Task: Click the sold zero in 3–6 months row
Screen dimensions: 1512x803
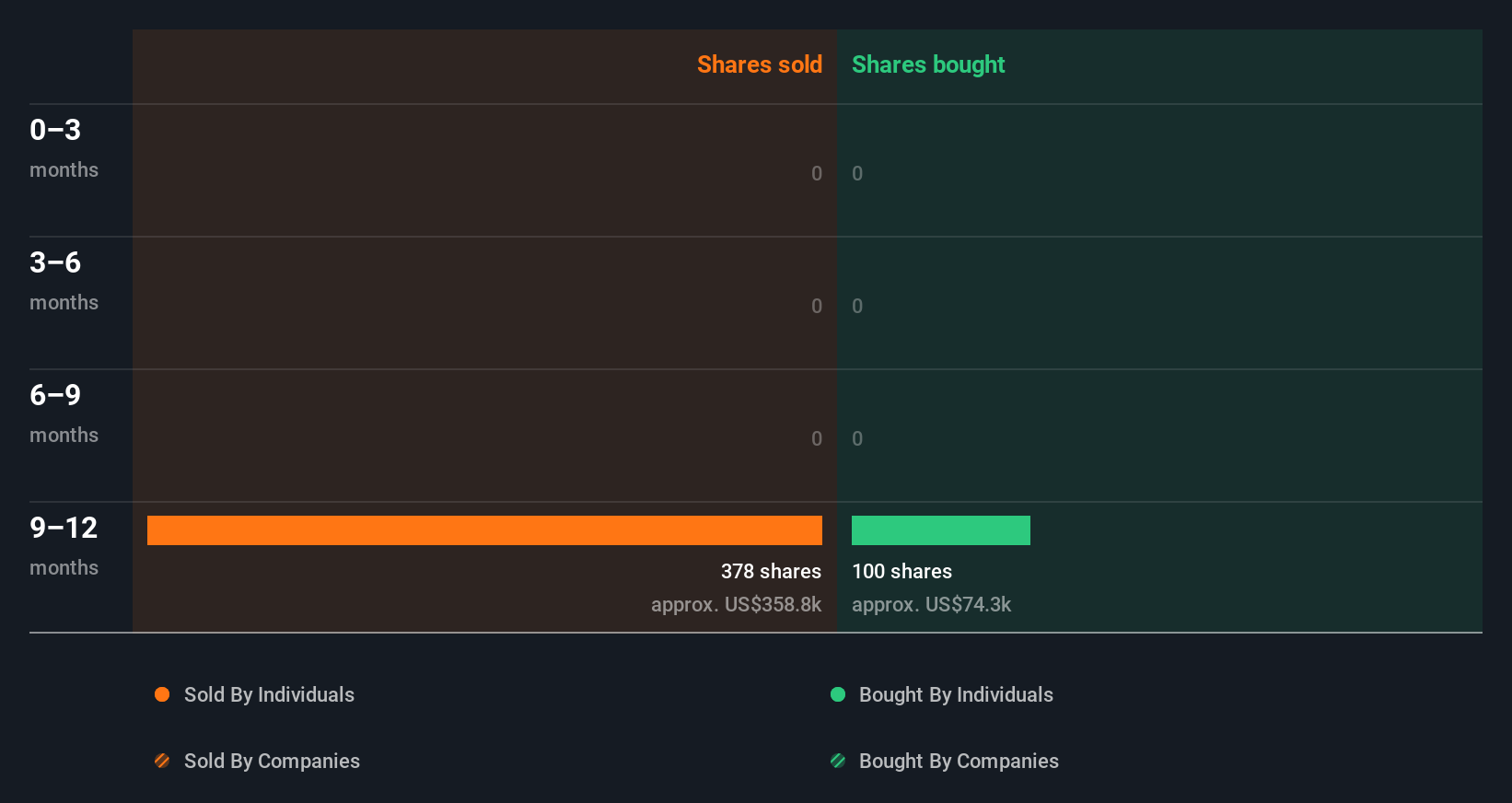Action: pyautogui.click(x=817, y=306)
